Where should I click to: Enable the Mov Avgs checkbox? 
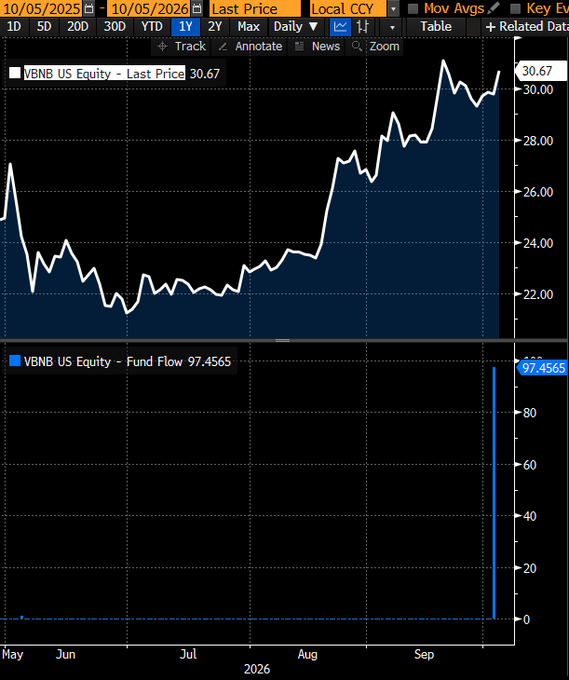click(413, 9)
